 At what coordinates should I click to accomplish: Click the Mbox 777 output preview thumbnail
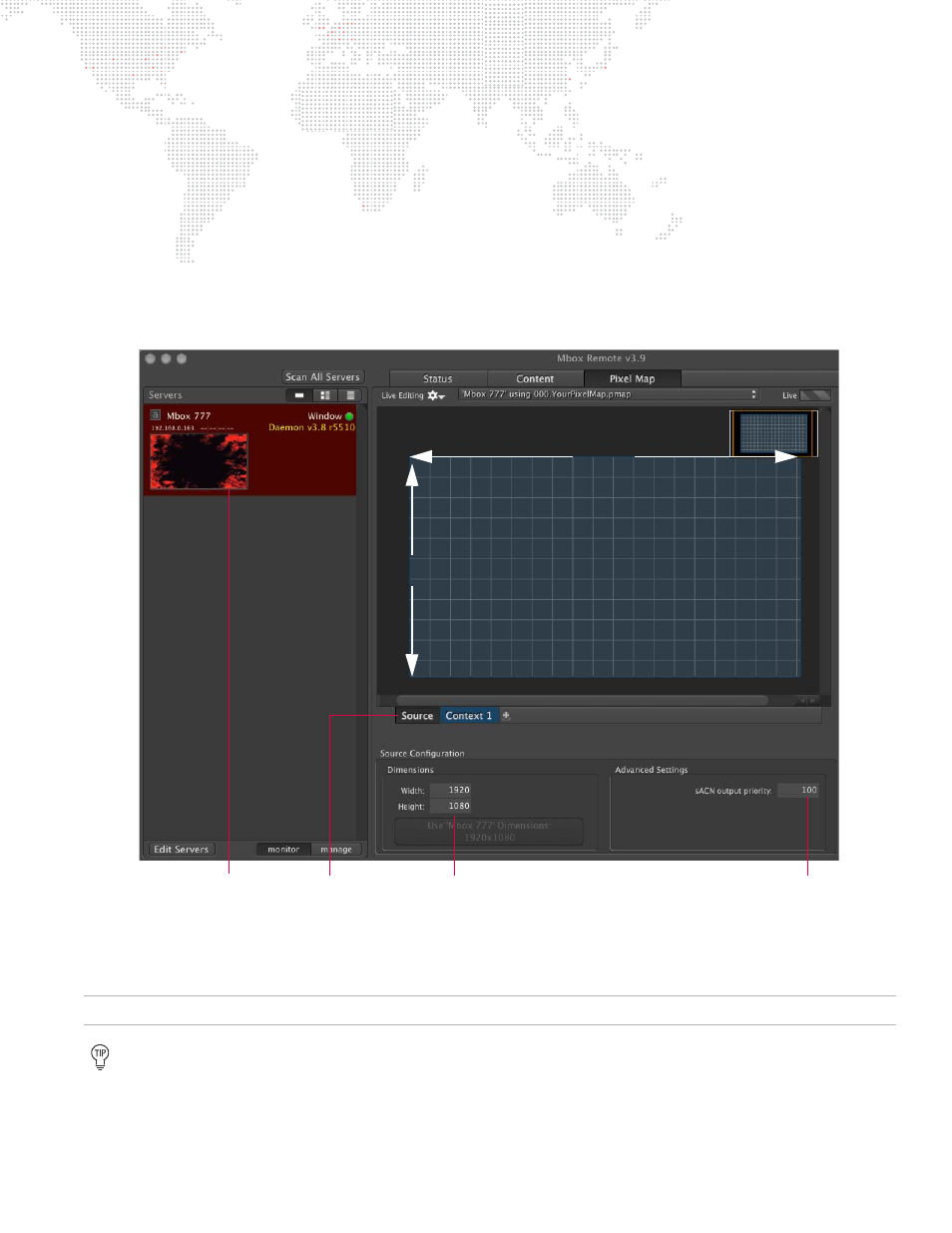[199, 461]
